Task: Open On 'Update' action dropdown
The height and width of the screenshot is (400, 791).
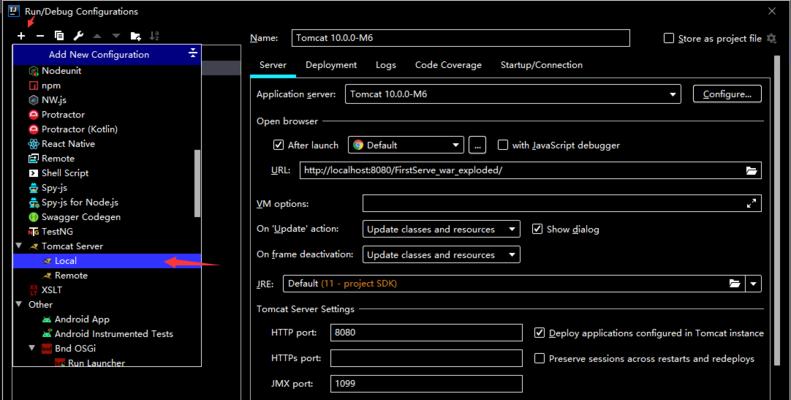Action: click(441, 229)
